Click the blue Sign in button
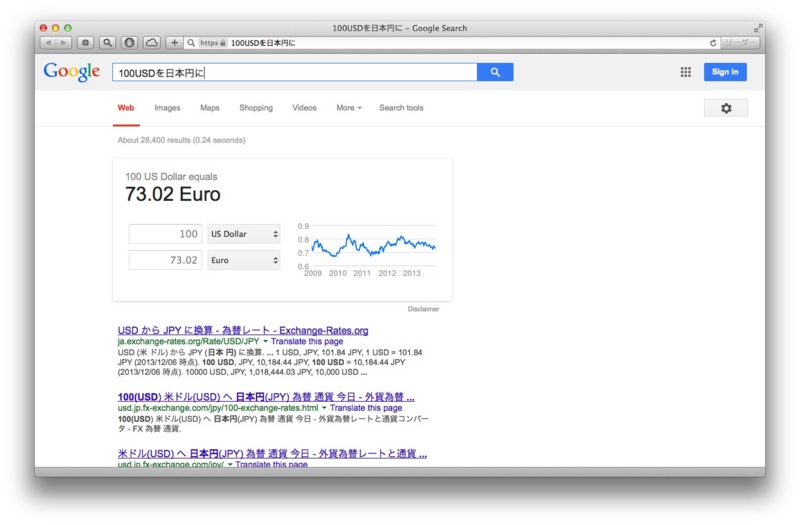 pos(725,72)
